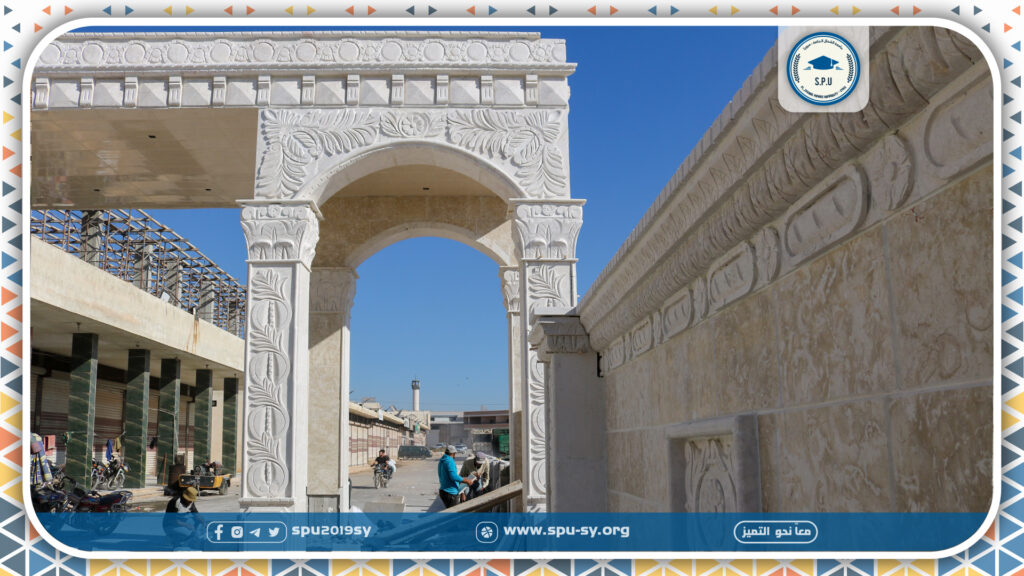Click the Twitter bird icon
The image size is (1024, 576).
[274, 532]
